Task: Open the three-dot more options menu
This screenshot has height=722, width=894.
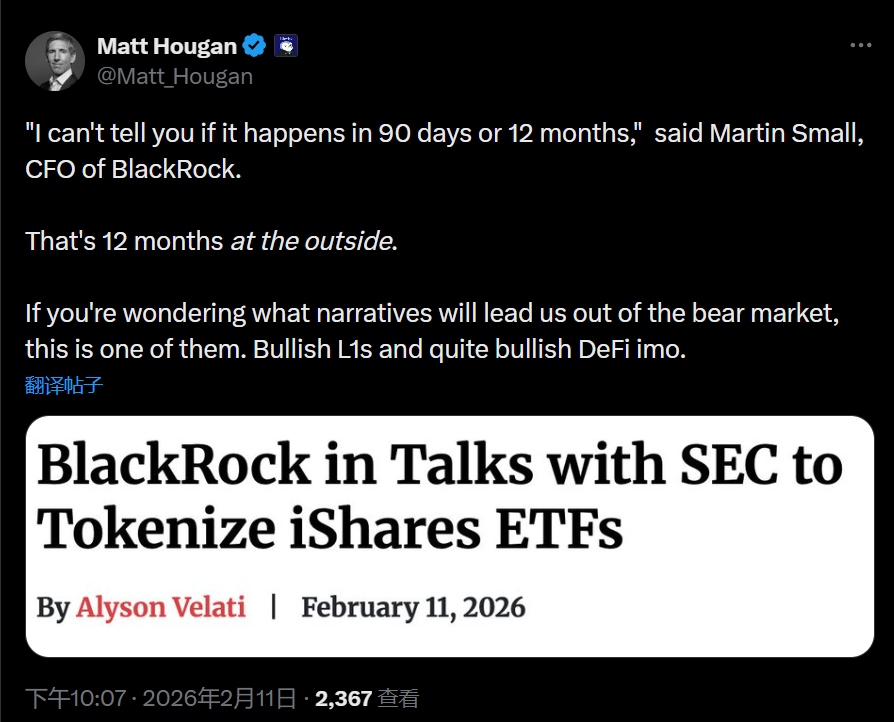Action: [860, 46]
